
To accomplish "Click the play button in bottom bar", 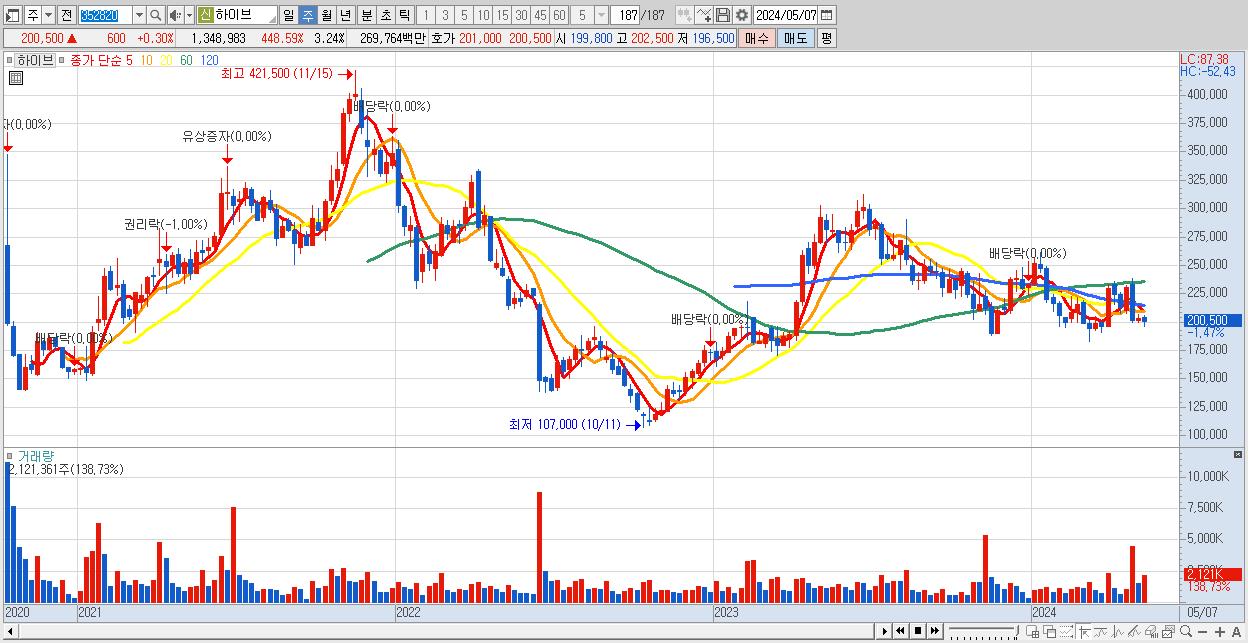I will click(x=885, y=631).
